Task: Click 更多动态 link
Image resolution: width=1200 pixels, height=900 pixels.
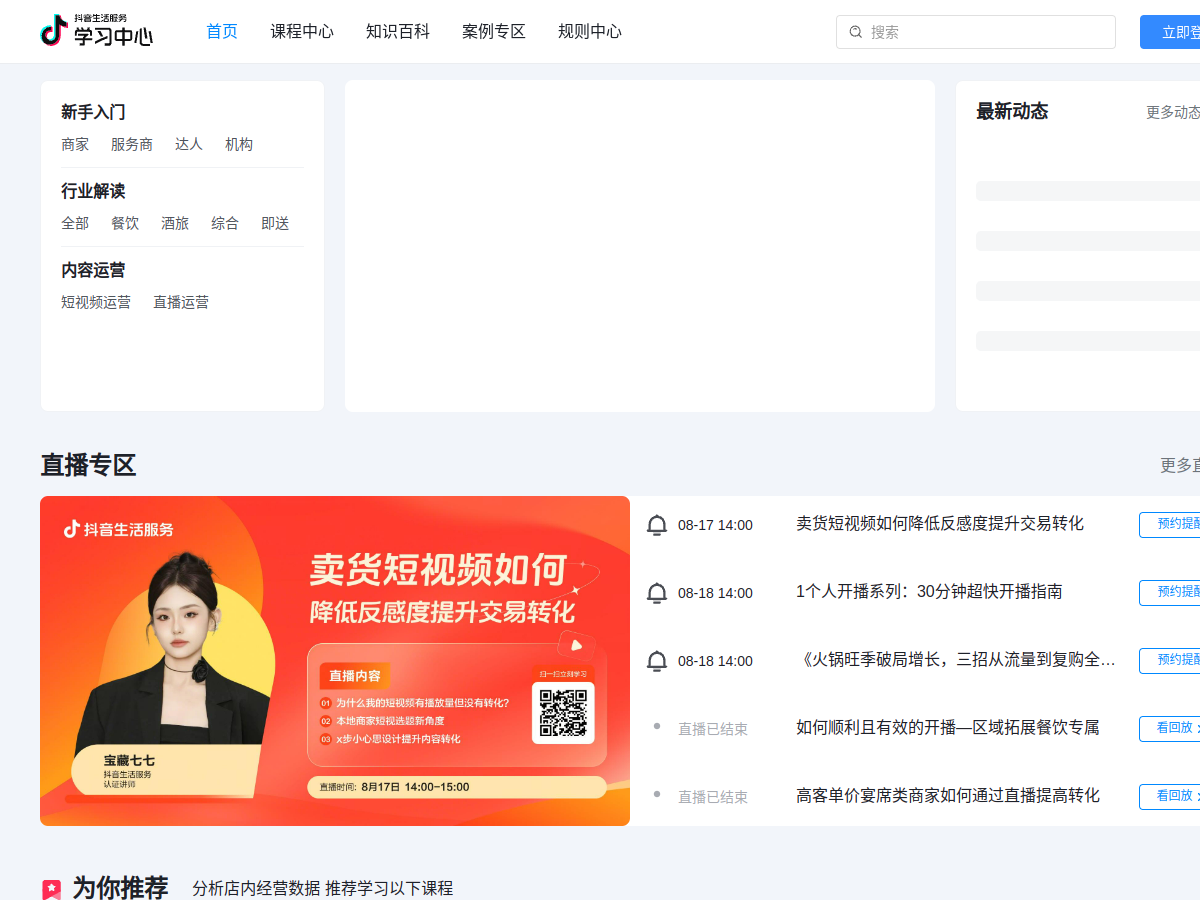Action: pos(1173,112)
